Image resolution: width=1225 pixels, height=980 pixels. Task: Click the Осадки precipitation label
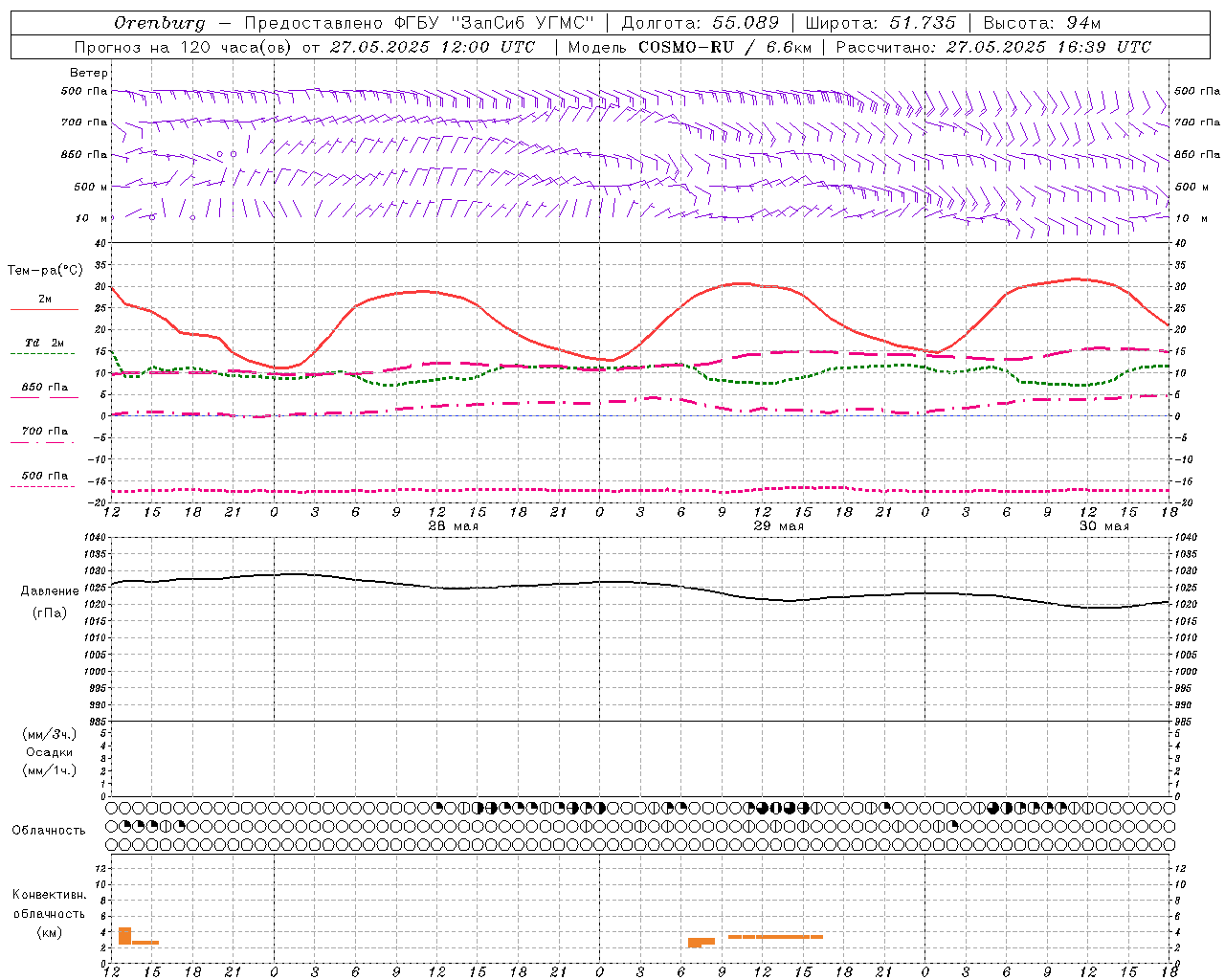click(x=49, y=753)
